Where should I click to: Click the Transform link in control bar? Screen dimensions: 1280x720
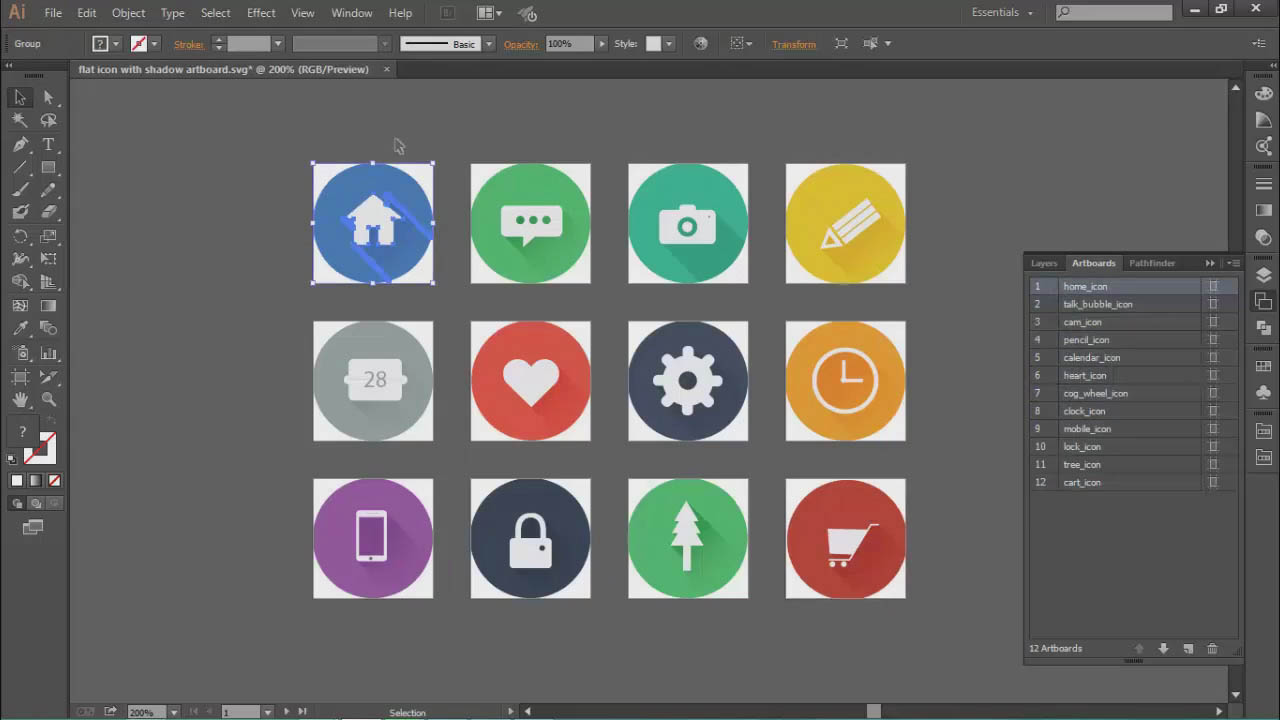[794, 44]
